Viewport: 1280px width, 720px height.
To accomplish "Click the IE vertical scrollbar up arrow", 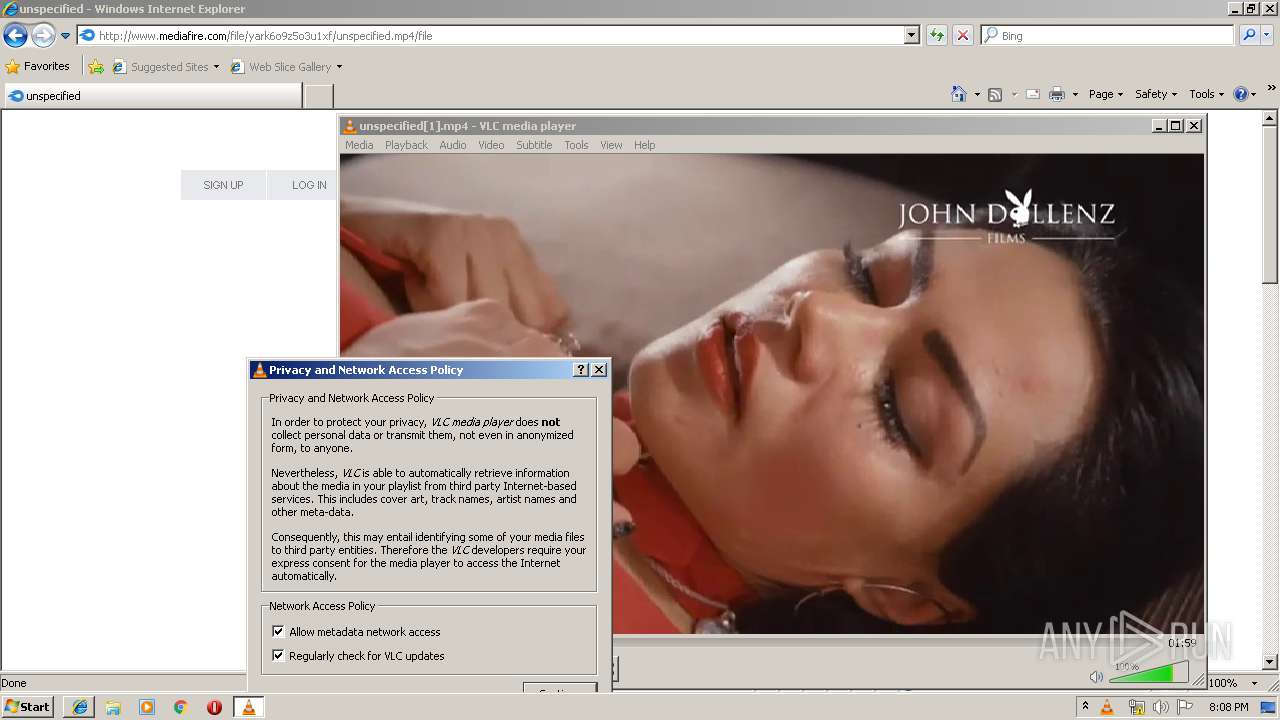I will click(1271, 118).
